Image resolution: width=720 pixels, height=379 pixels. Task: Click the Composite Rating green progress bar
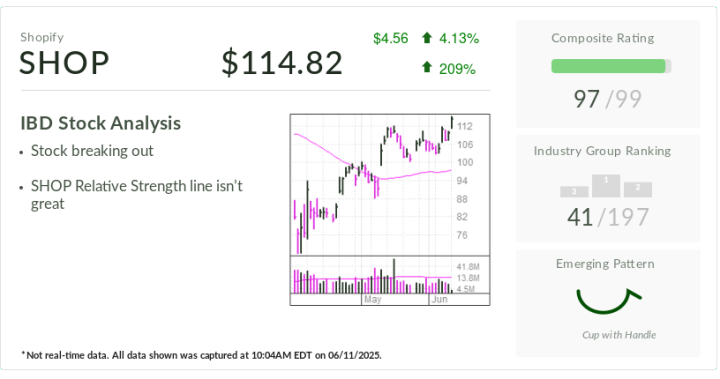point(611,66)
